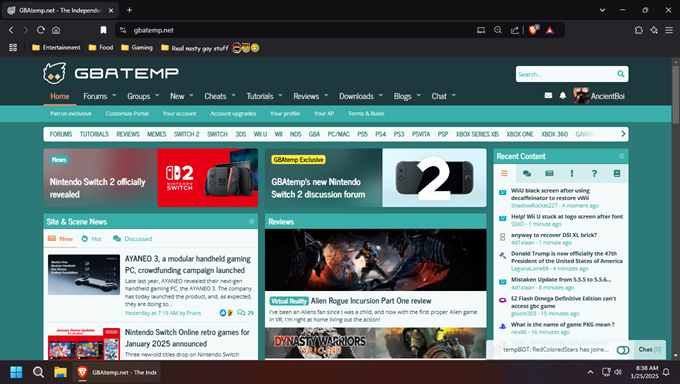Viewport: 680px width, 384px height.
Task: Expand the Reviews dropdown arrow
Action: (326, 95)
